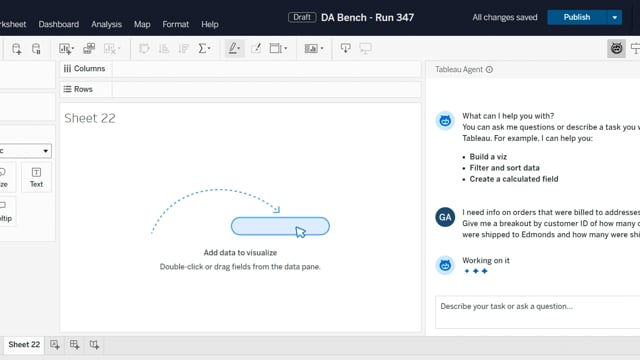Toggle the Tableau Agent panel icon
The width and height of the screenshot is (640, 360).
[x=616, y=49]
